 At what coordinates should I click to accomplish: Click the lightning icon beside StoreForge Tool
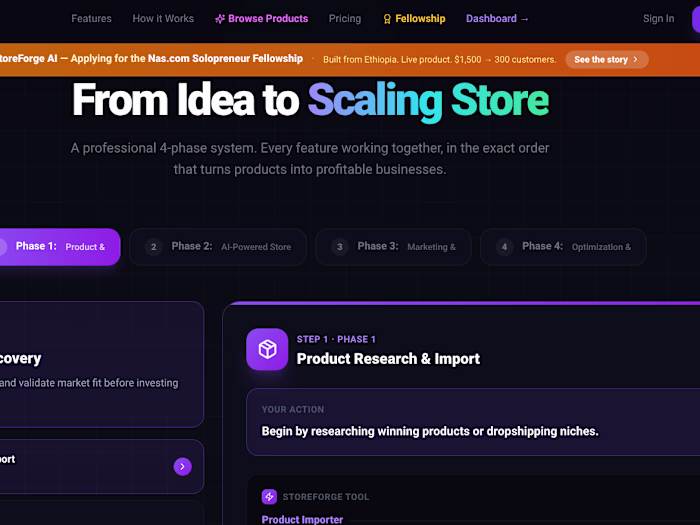269,496
